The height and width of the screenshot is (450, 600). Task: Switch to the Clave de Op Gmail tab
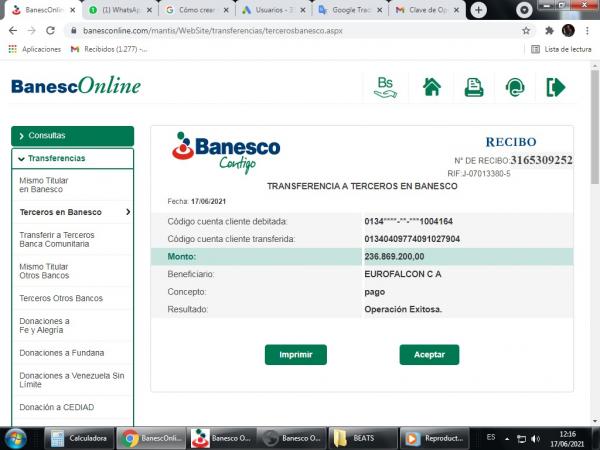point(428,10)
